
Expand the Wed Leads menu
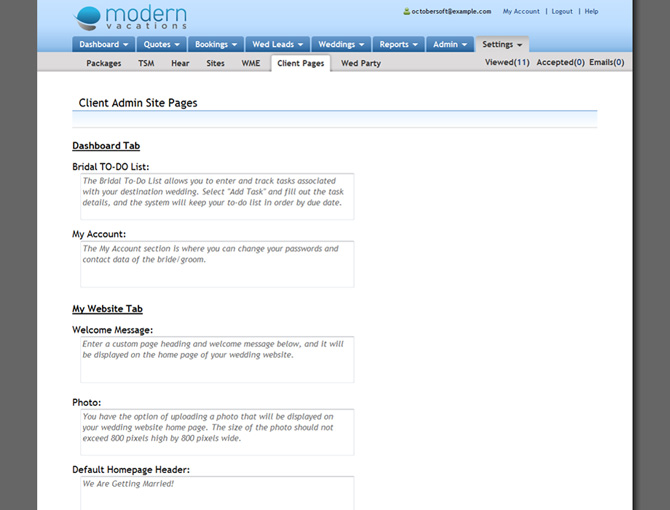click(277, 44)
